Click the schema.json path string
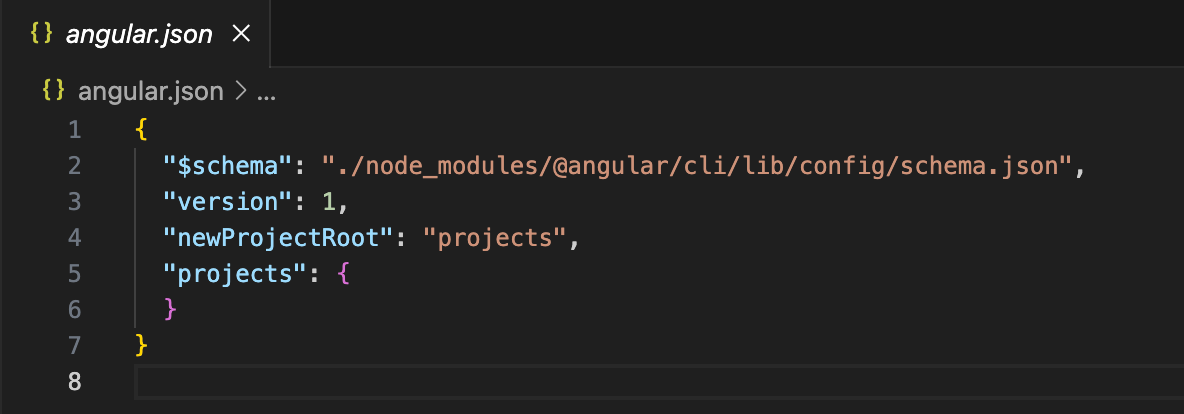1184x414 pixels. [x=698, y=165]
